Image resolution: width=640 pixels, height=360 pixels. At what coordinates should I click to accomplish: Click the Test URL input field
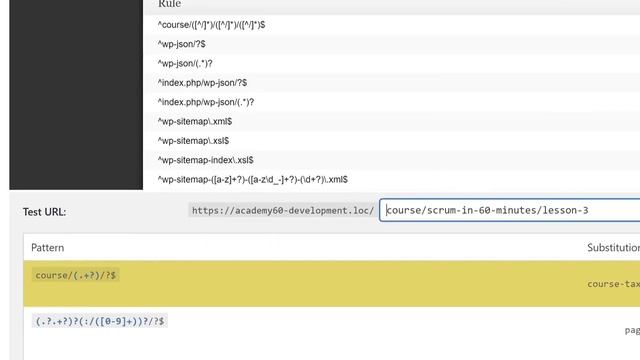[x=509, y=210]
